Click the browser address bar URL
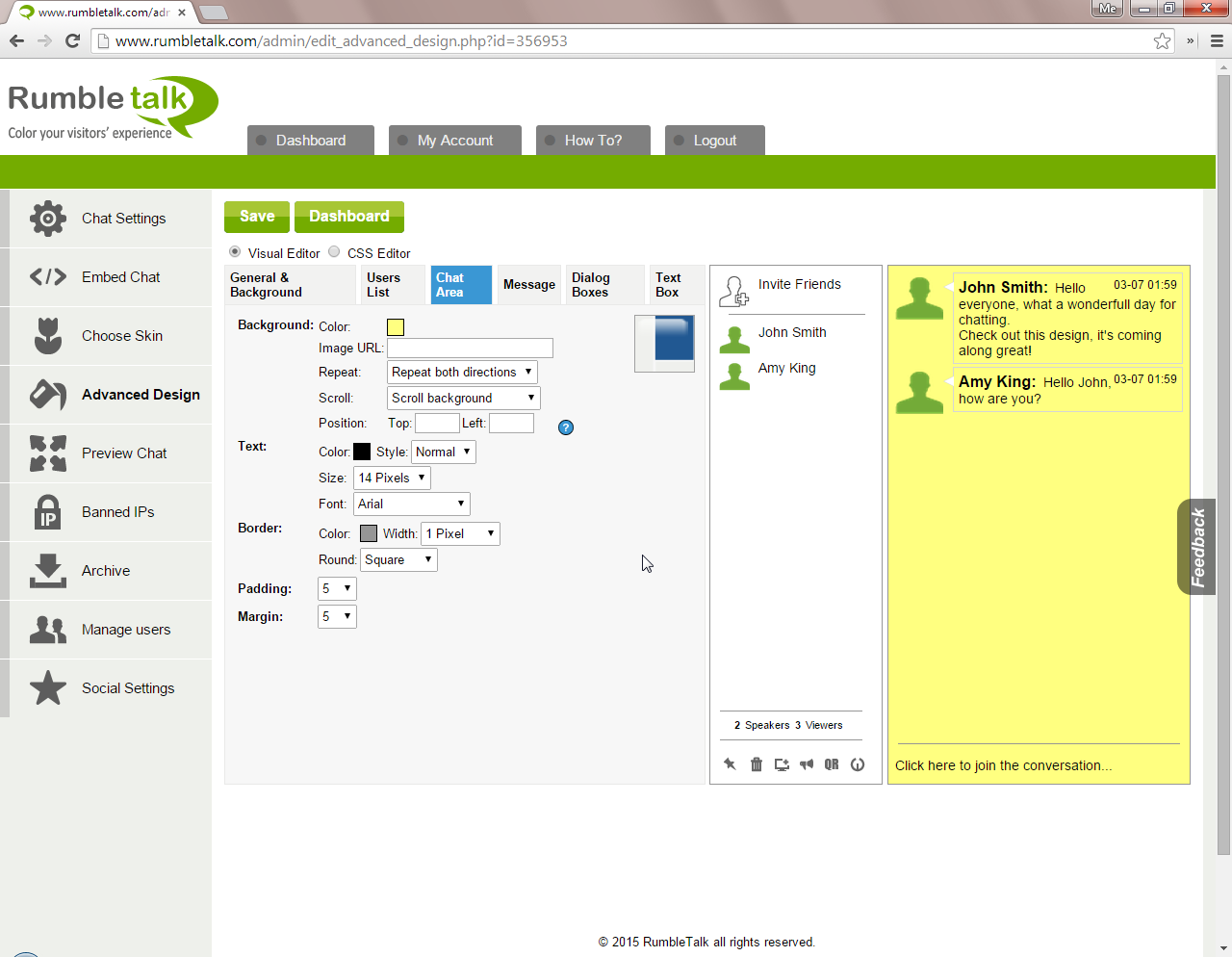The width and height of the screenshot is (1232, 957). coord(342,40)
